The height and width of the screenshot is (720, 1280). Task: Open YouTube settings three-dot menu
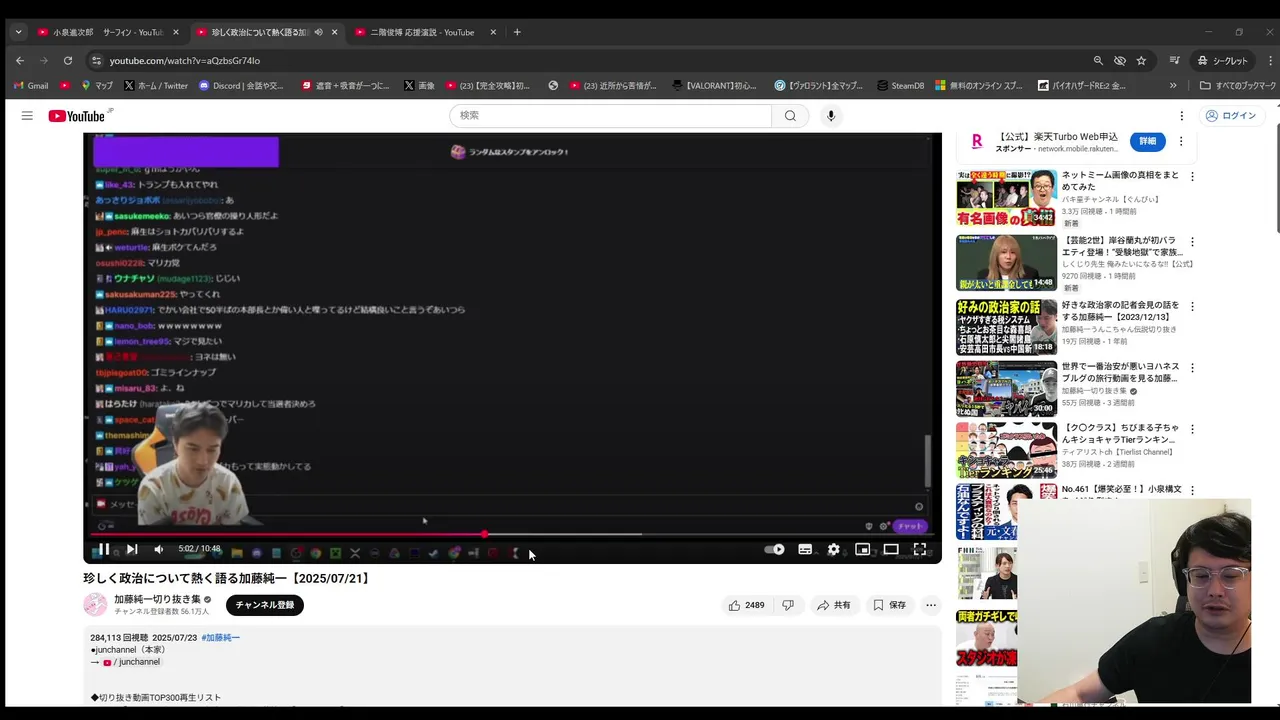click(x=1181, y=116)
